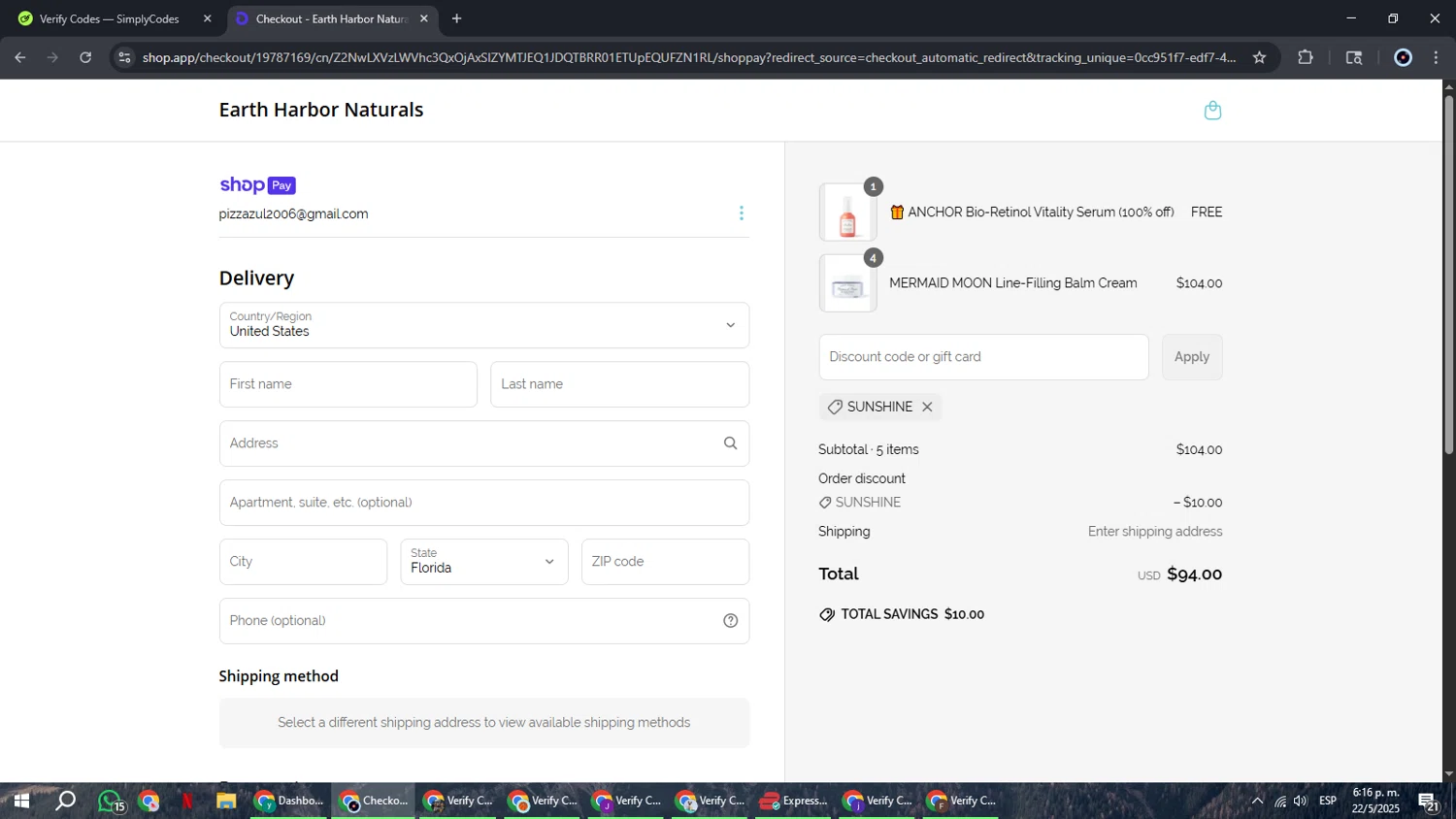Image resolution: width=1456 pixels, height=819 pixels.
Task: Click the Enter shipping address text
Action: coord(1155,532)
